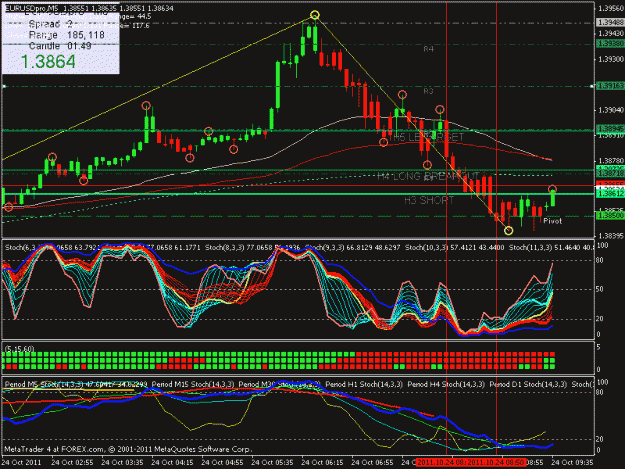Click the (5,15,60) trend panel label
The image size is (625, 469).
tap(20, 349)
